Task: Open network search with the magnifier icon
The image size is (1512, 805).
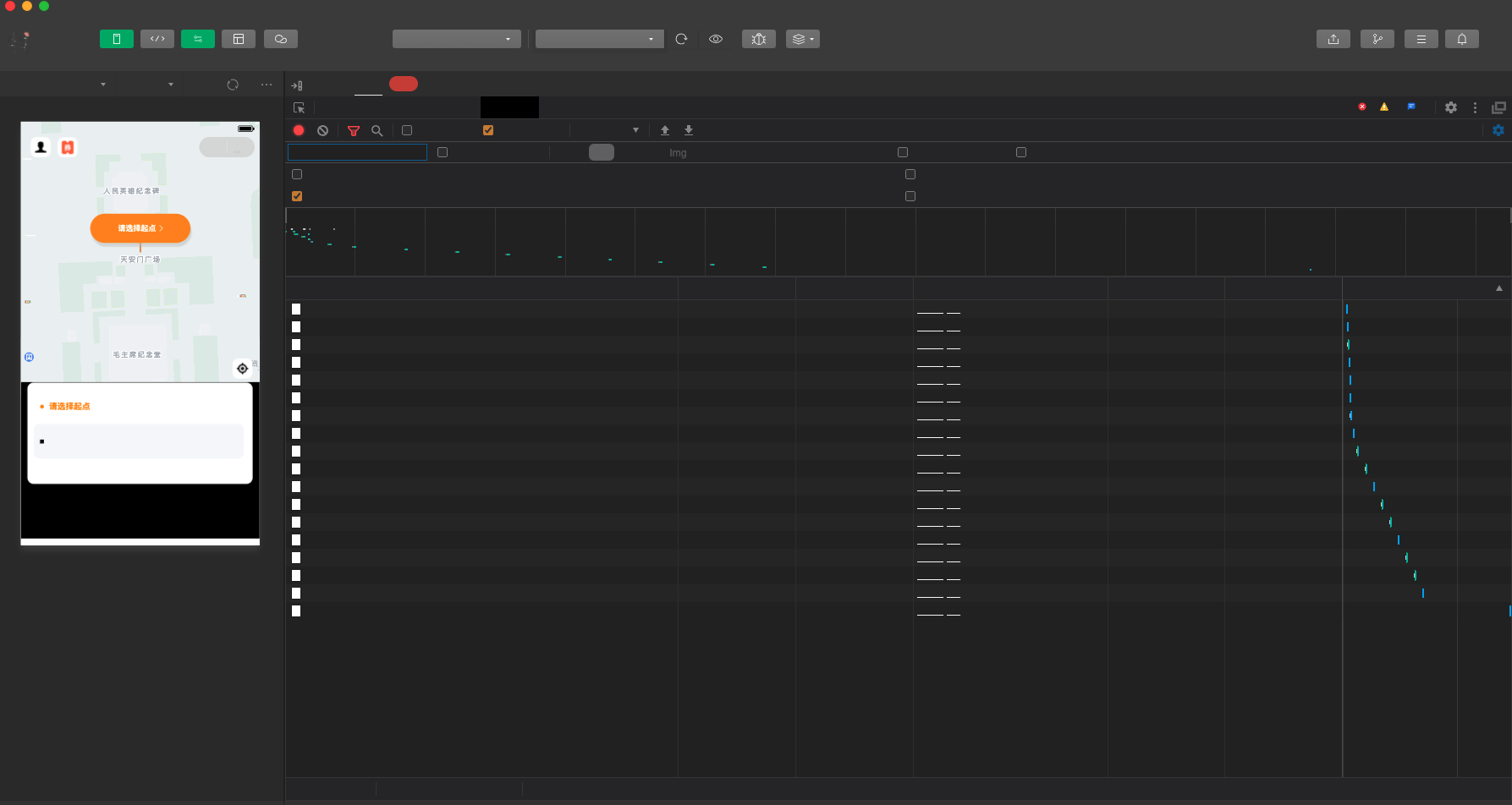Action: [x=377, y=130]
